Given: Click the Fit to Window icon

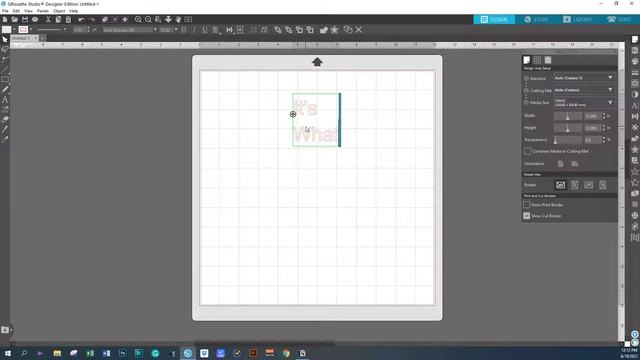Looking at the screenshot, I should pyautogui.click(x=188, y=20).
